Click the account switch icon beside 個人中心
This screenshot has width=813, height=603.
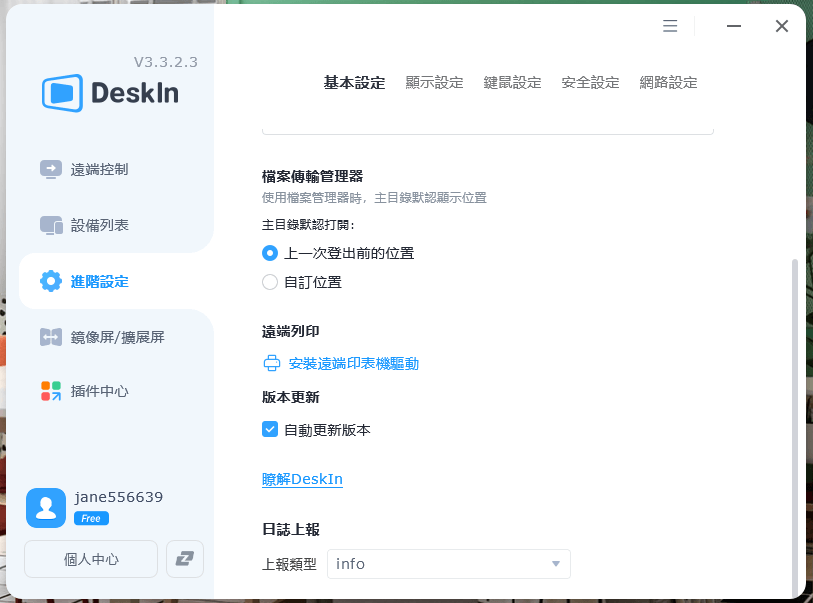[184, 559]
